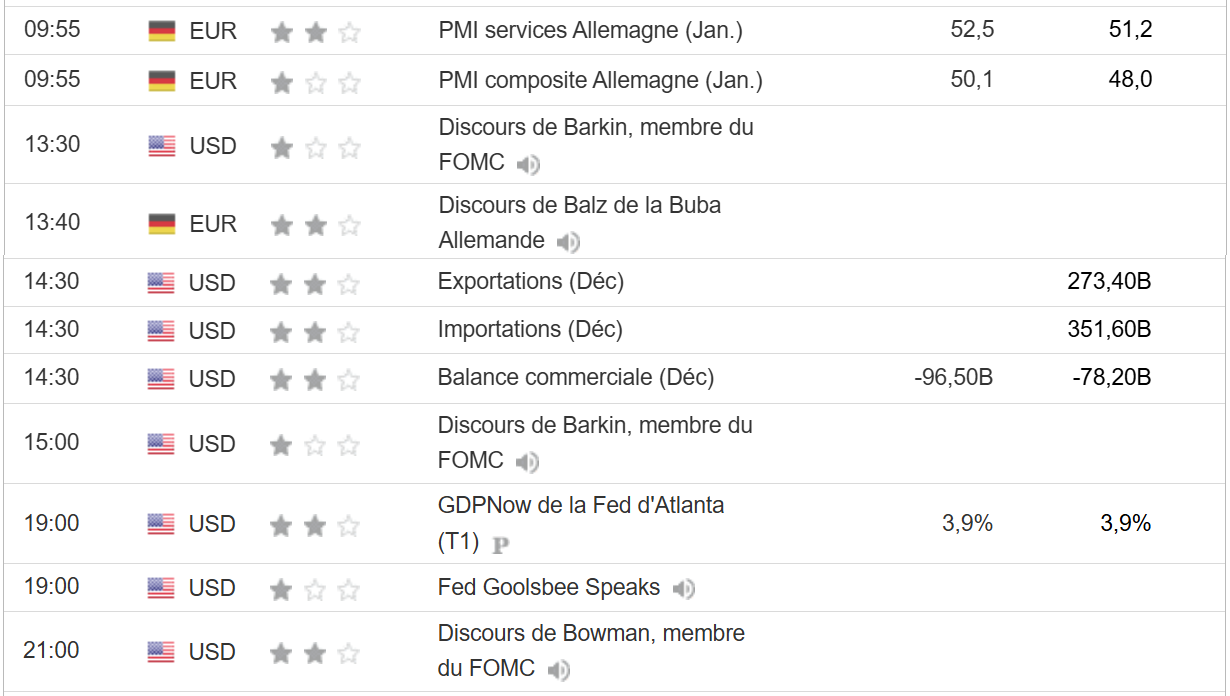Open the PMI composite Allemagne (Jan.) event
The height and width of the screenshot is (696, 1230).
[x=600, y=81]
